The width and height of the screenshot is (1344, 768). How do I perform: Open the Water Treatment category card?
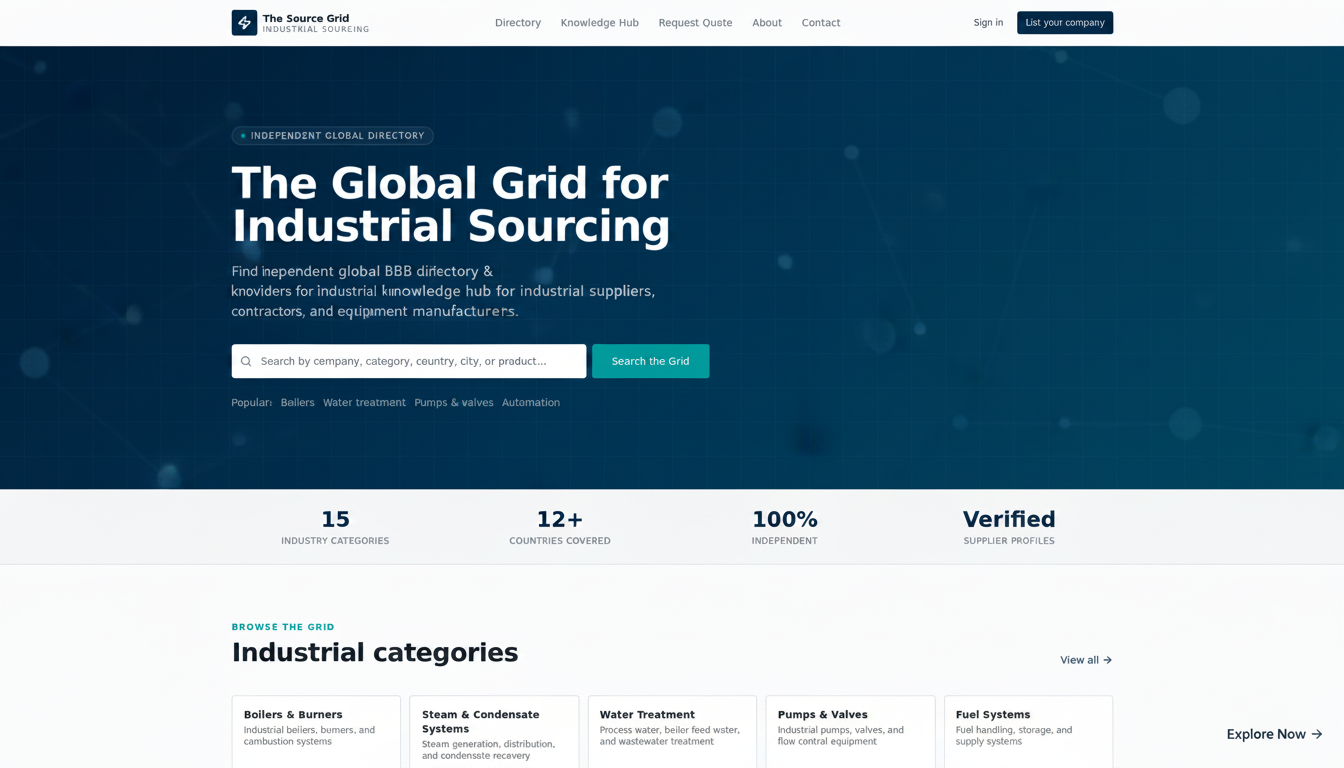(x=672, y=732)
